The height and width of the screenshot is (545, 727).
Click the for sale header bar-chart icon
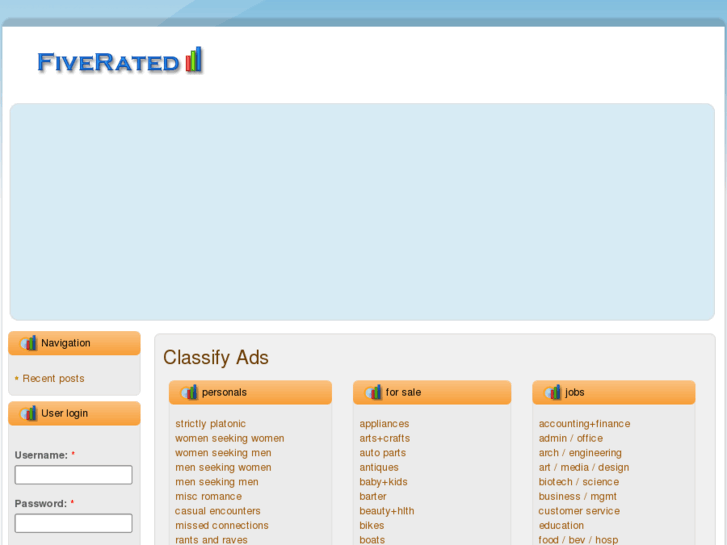click(373, 392)
